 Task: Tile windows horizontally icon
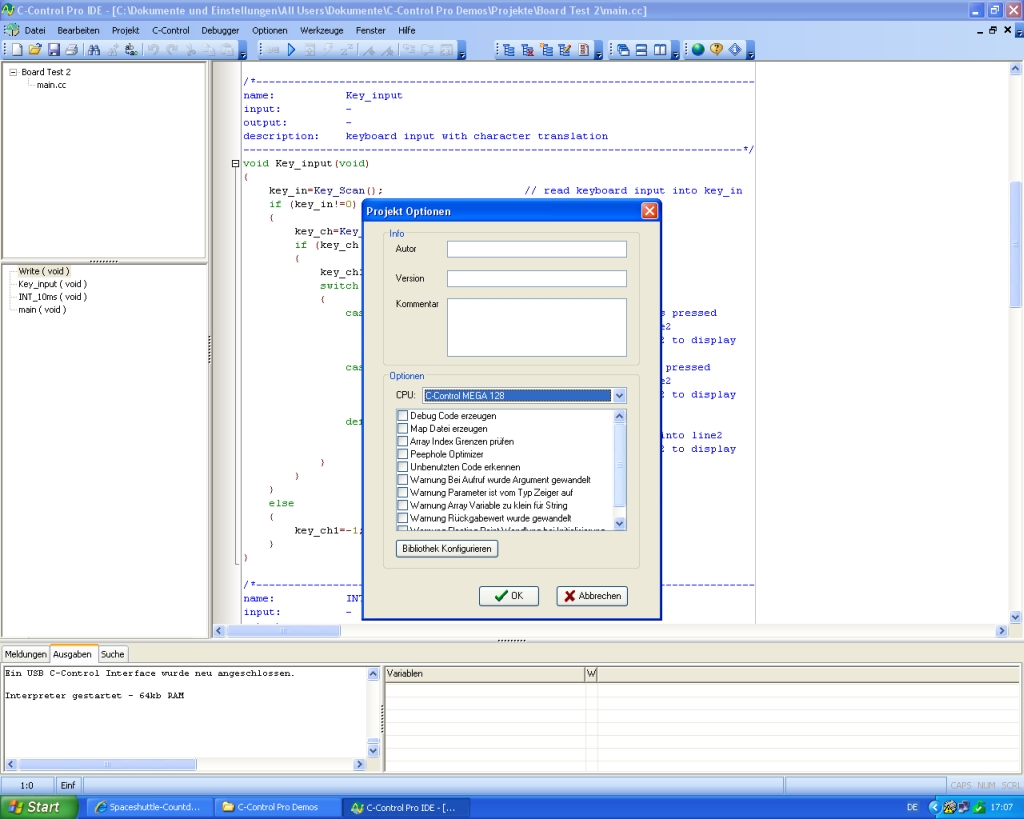tap(641, 50)
